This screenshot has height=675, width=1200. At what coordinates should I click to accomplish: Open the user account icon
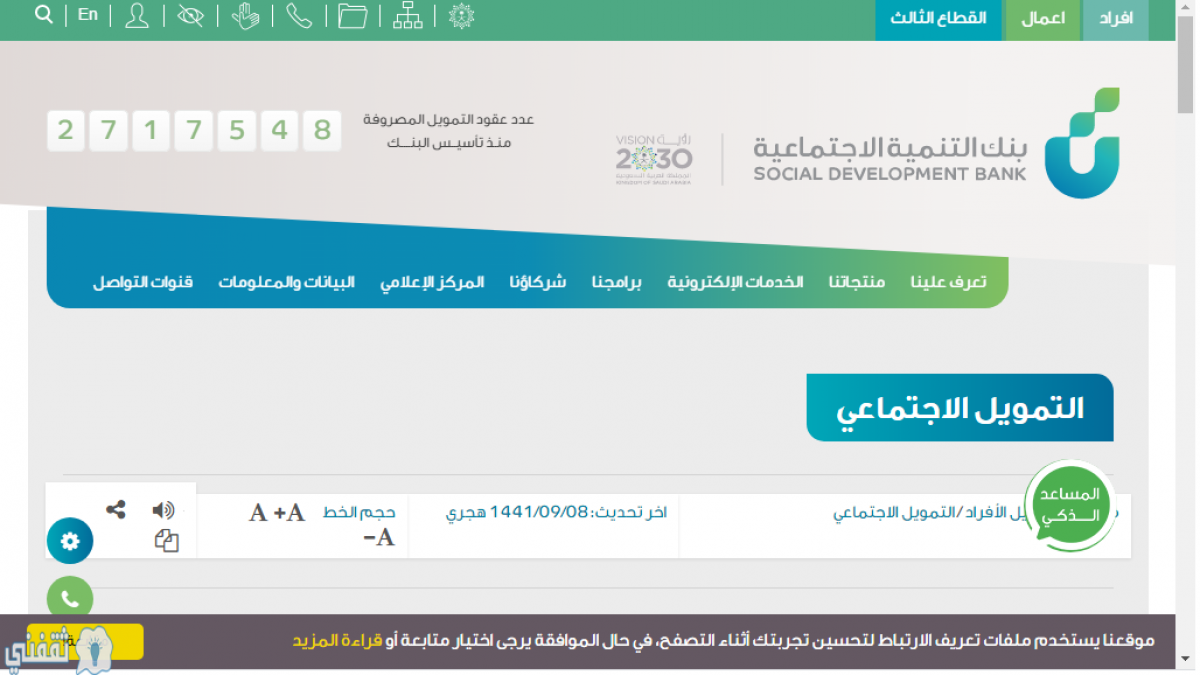(137, 16)
